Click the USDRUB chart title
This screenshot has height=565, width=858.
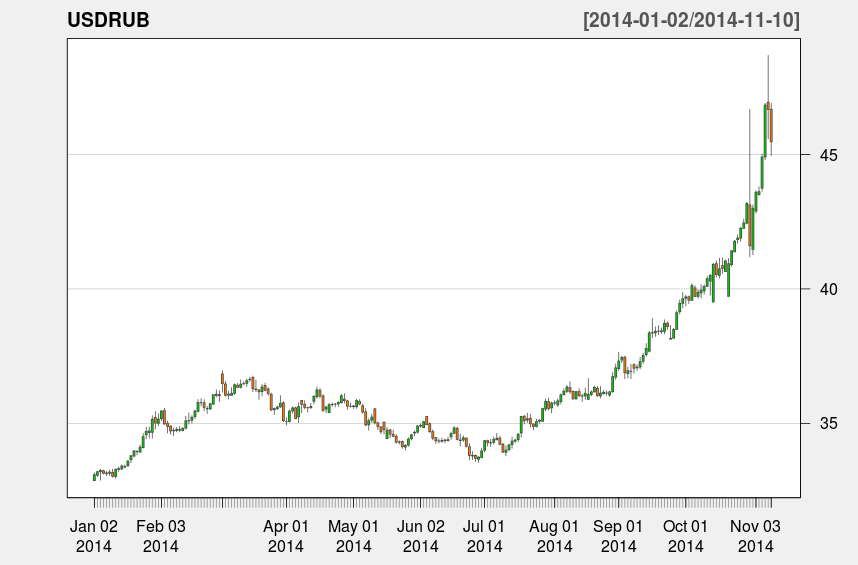coord(108,20)
